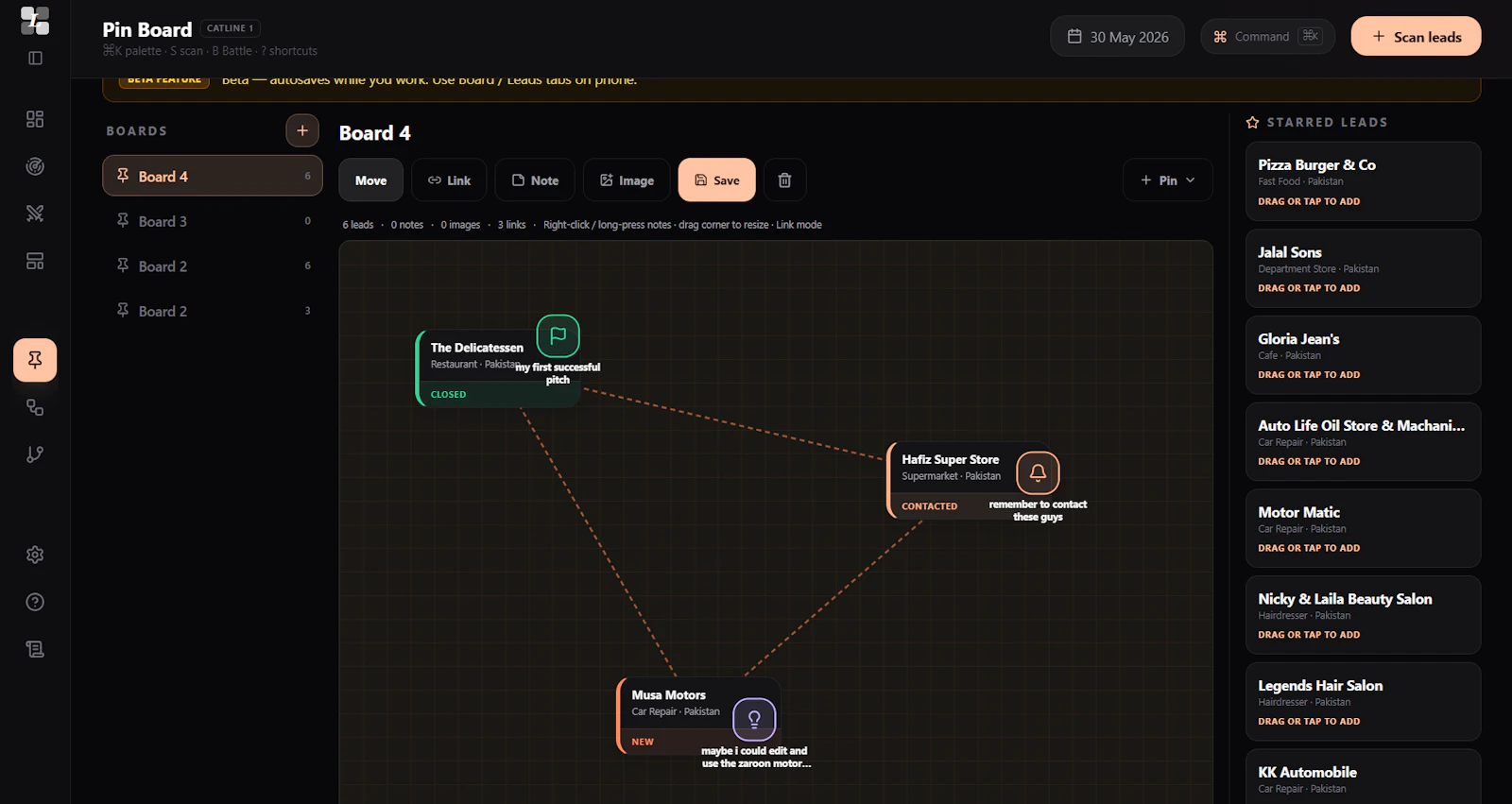
Task: Open the 30 May 2026 date picker
Action: click(x=1117, y=37)
